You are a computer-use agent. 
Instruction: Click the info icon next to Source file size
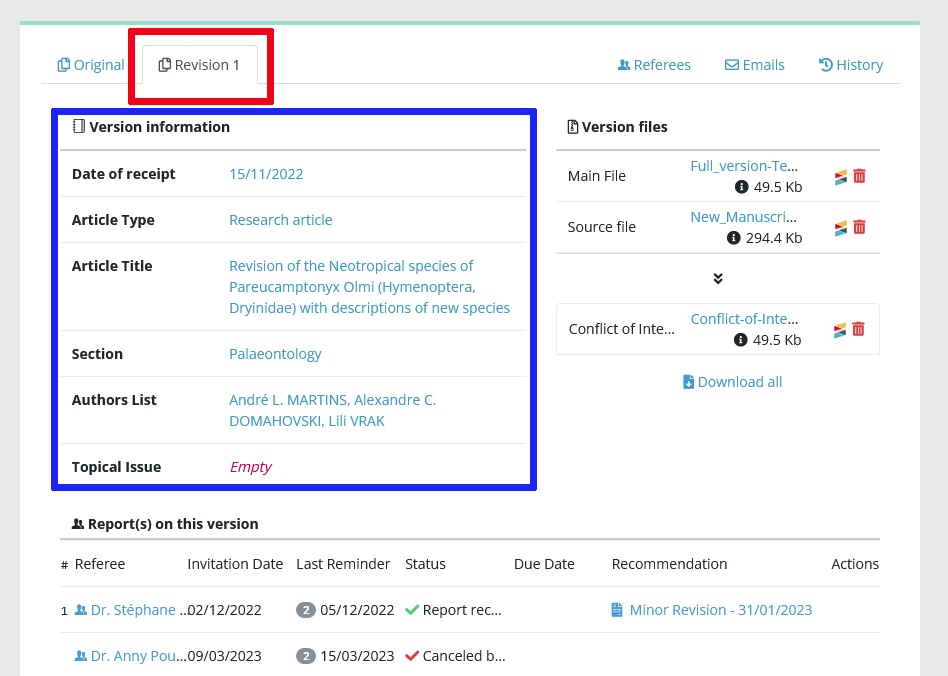click(x=733, y=238)
